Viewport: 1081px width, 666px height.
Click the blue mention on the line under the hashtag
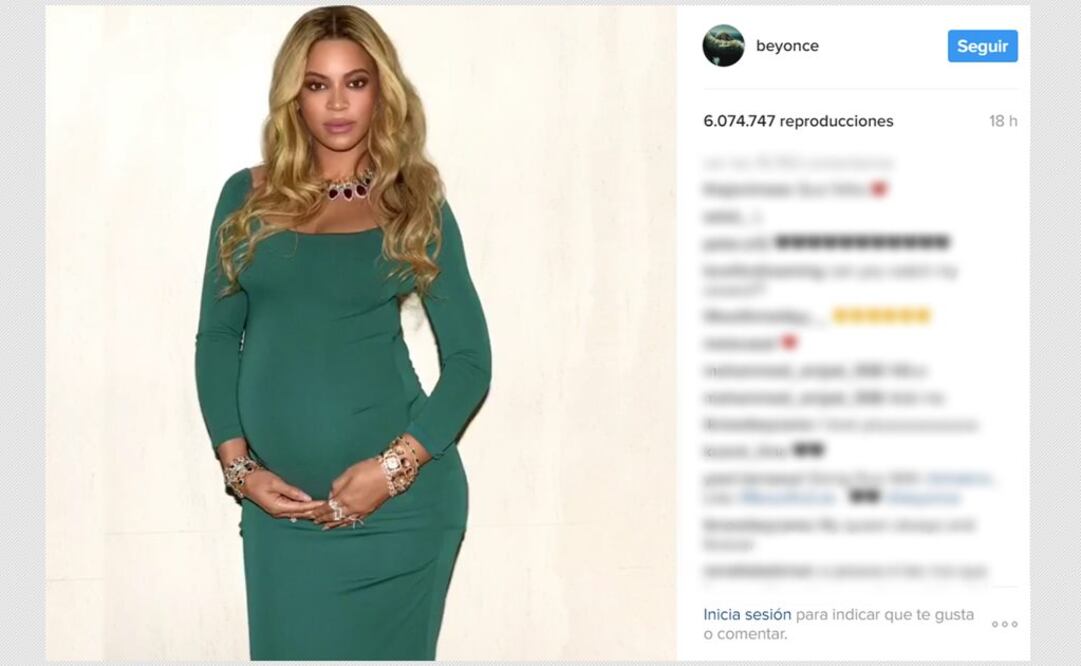tap(787, 497)
